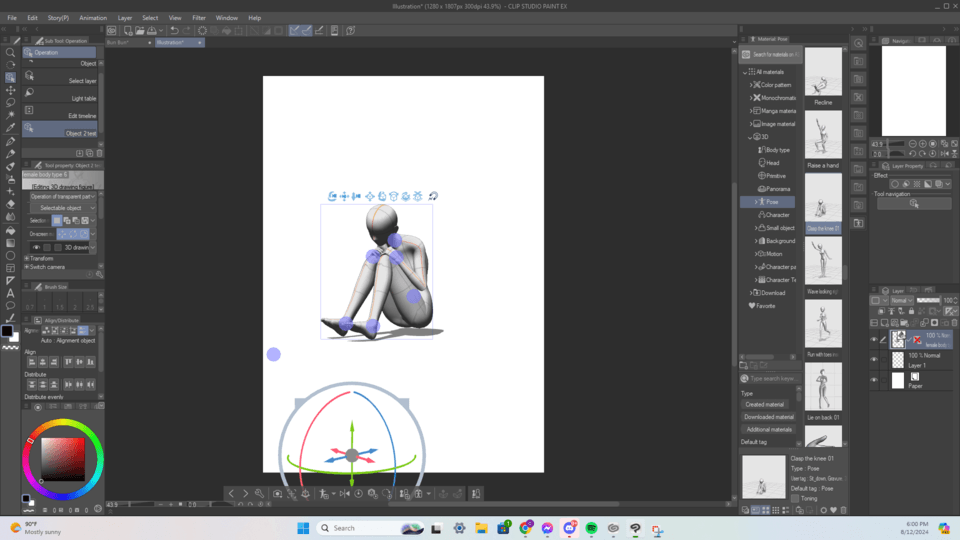Viewport: 960px width, 540px height.
Task: Select the Fill bucket tool
Action: tap(10, 230)
